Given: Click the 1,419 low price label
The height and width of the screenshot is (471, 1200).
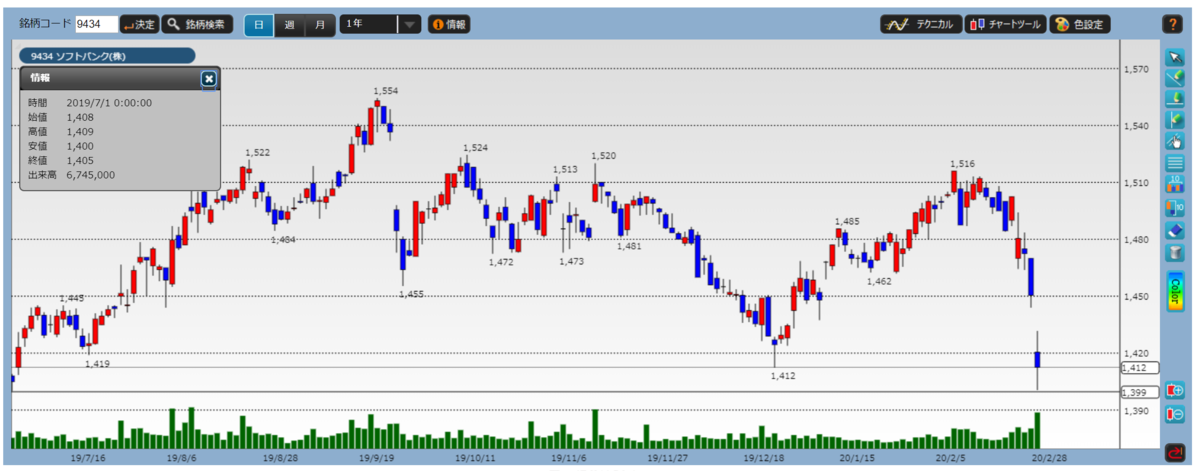Looking at the screenshot, I should coord(97,364).
